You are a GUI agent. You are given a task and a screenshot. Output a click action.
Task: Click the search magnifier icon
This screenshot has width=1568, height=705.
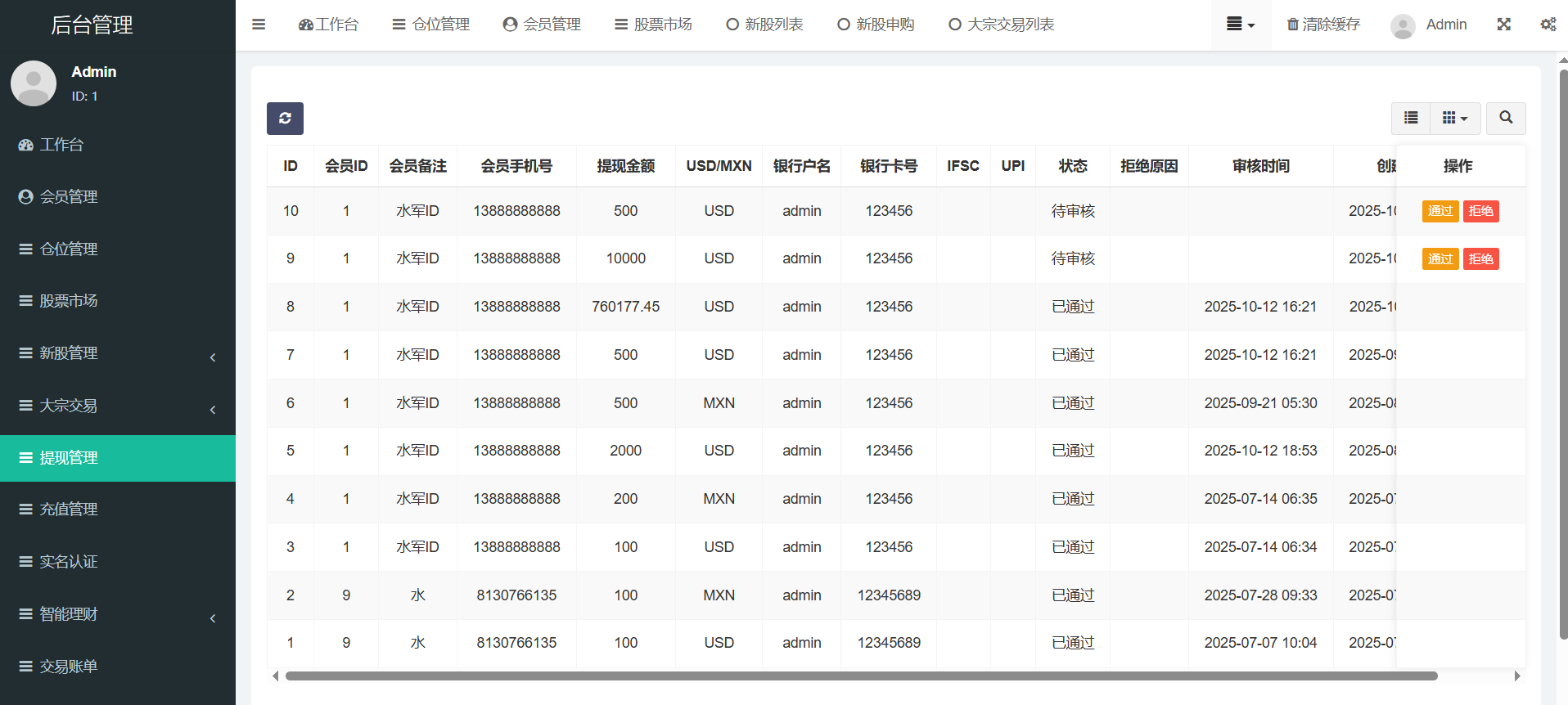tap(1505, 118)
